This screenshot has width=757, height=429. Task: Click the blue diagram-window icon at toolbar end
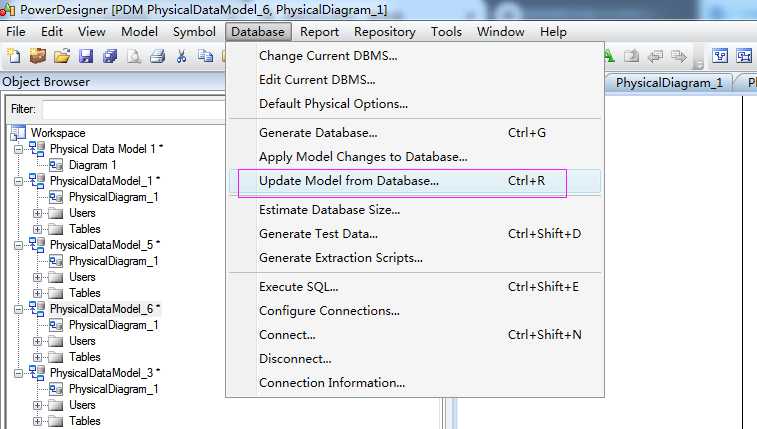pyautogui.click(x=744, y=56)
